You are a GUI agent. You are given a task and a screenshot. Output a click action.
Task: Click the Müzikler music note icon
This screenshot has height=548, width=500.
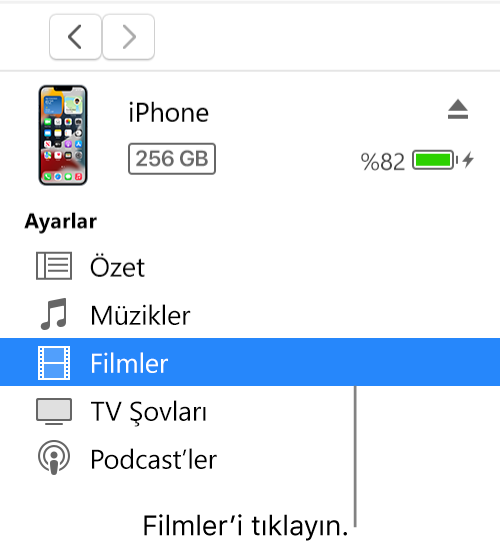(x=53, y=314)
